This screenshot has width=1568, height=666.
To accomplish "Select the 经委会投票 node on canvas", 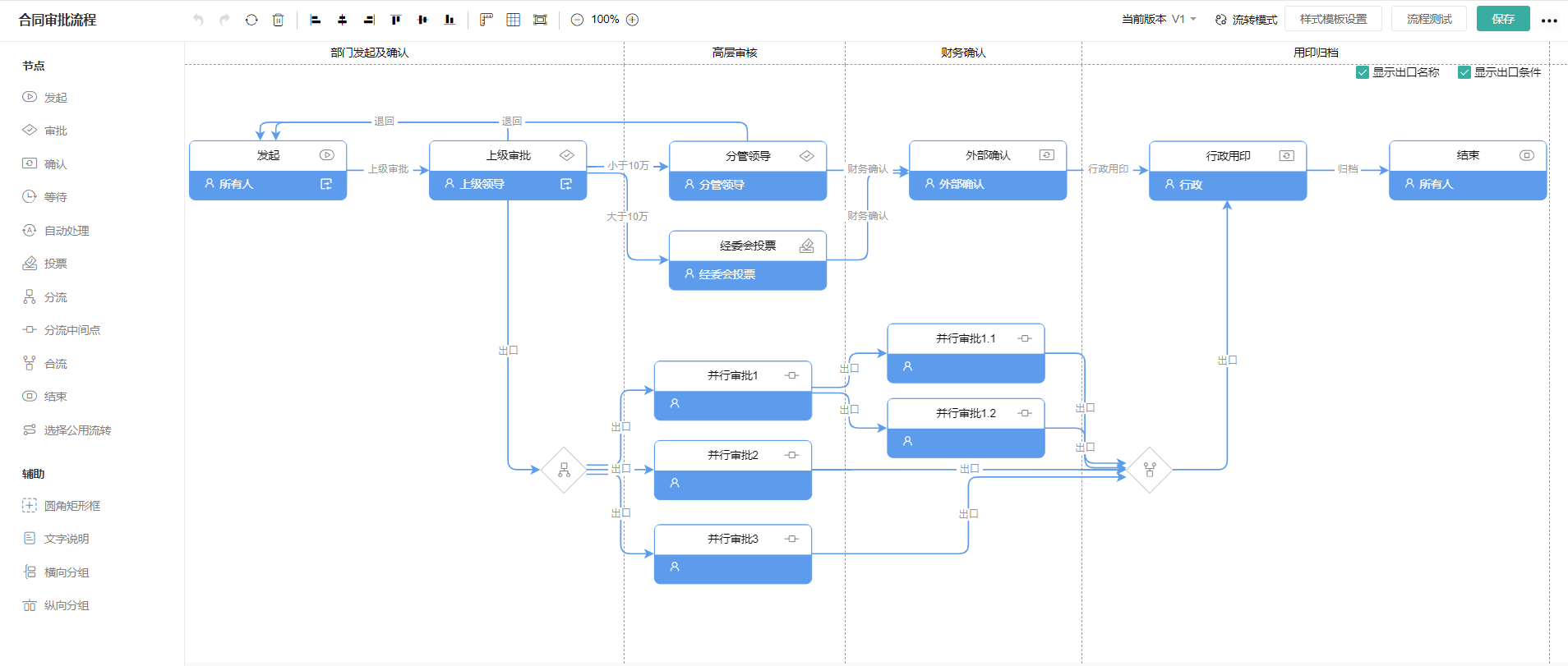I will (x=748, y=260).
